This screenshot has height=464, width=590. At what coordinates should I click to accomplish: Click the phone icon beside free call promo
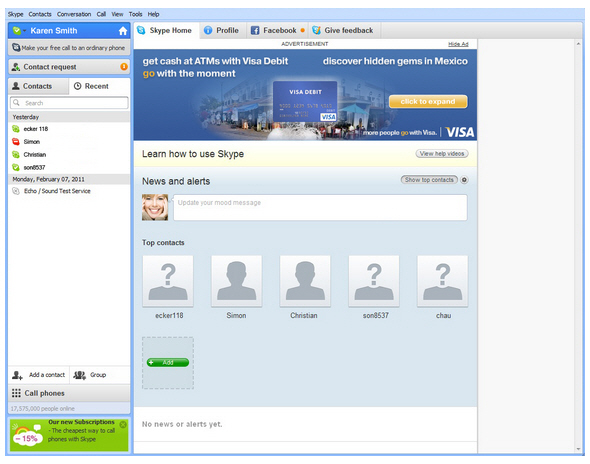coord(16,48)
